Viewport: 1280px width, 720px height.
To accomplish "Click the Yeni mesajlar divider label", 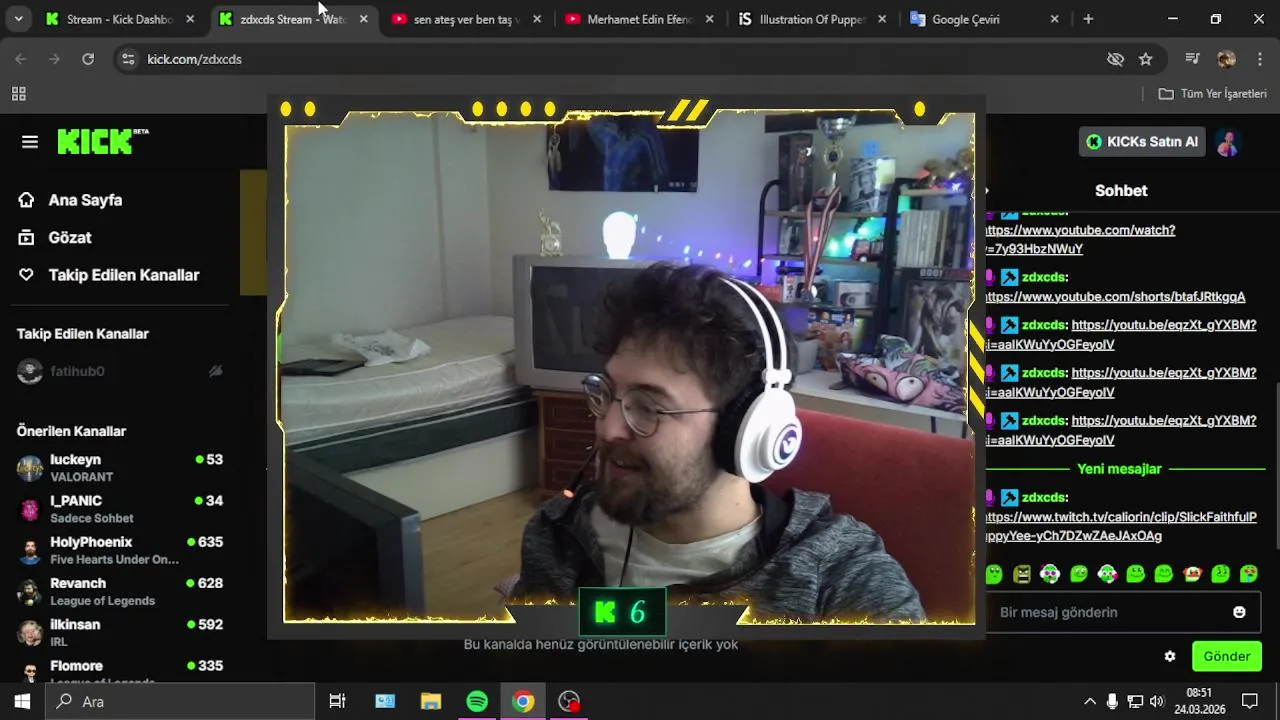I will click(1119, 469).
